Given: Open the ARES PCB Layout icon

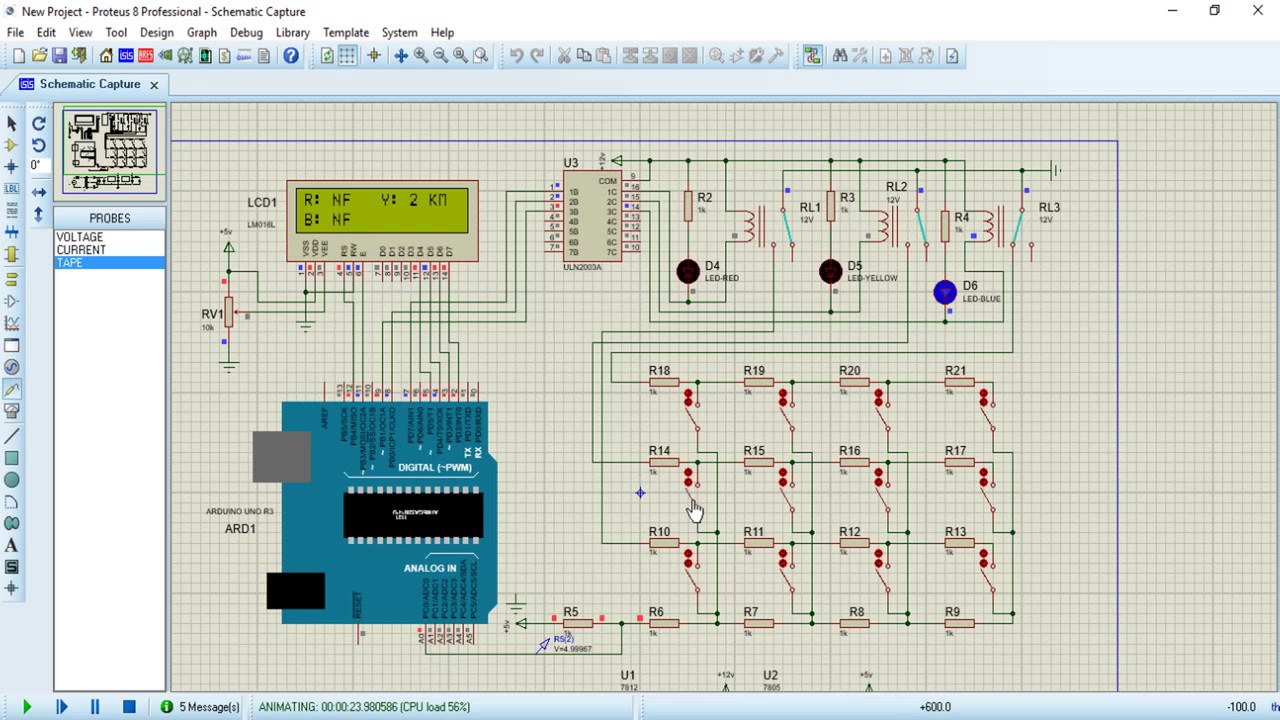Looking at the screenshot, I should pos(145,56).
